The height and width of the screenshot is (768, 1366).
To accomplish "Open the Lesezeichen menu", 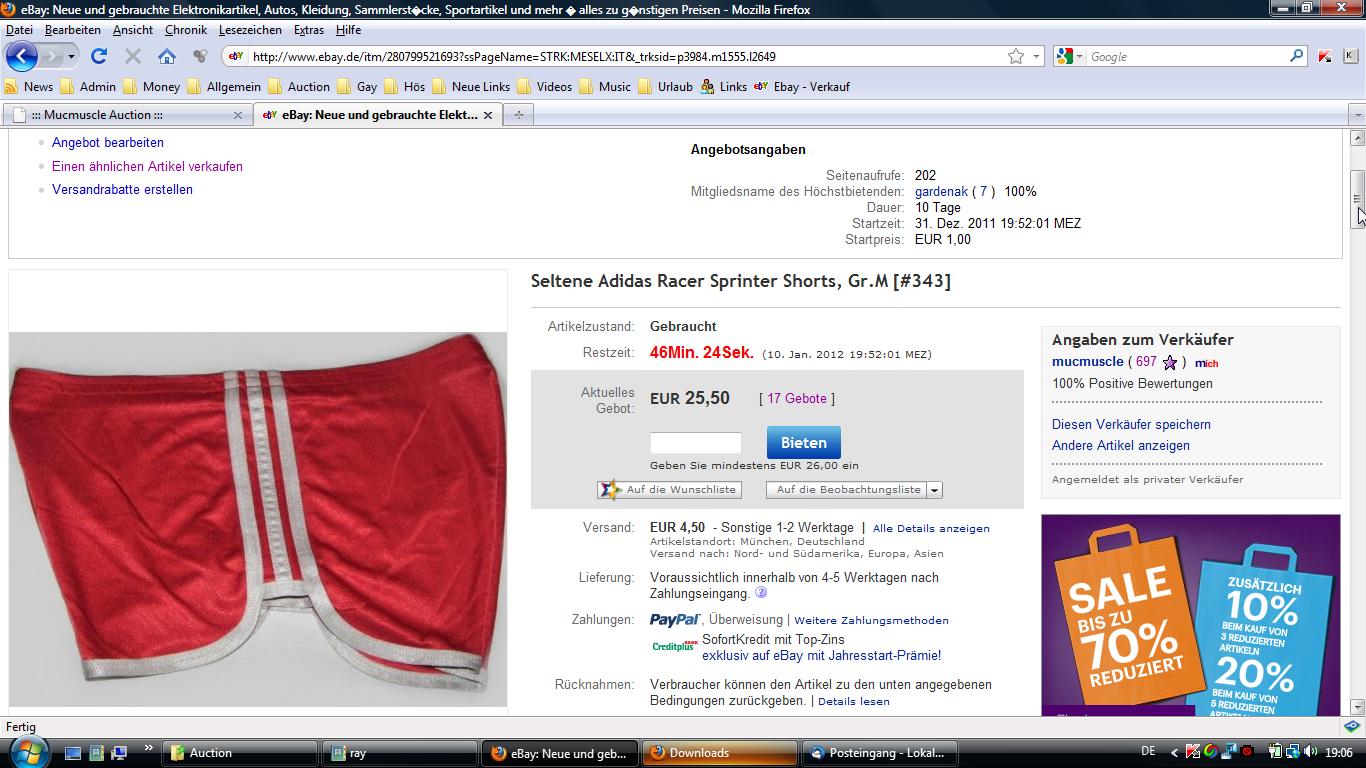I will [250, 30].
